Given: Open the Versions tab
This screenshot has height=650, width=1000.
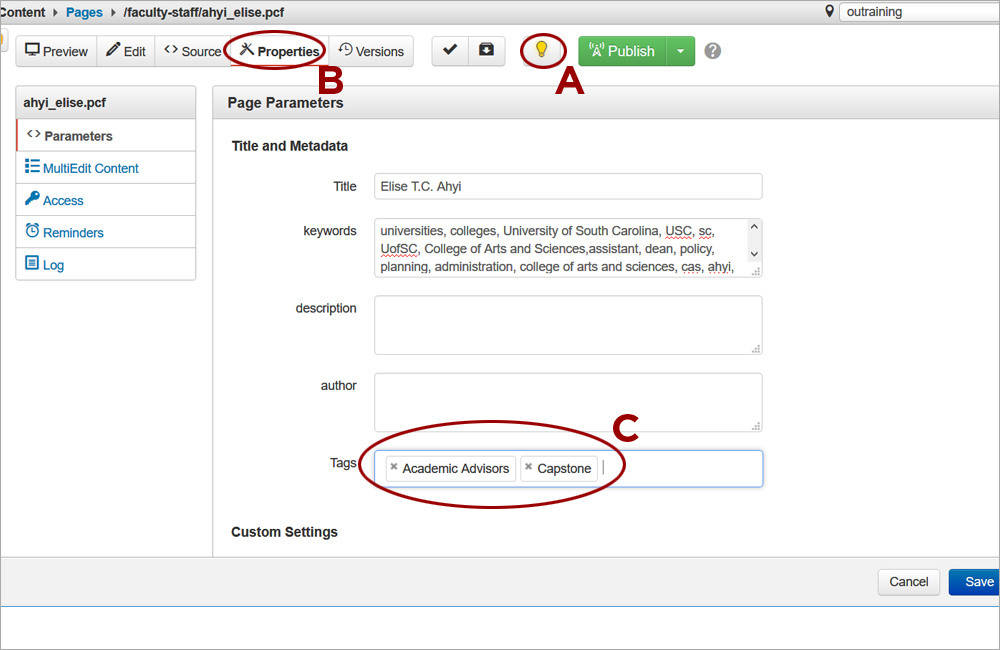Looking at the screenshot, I should (x=371, y=51).
